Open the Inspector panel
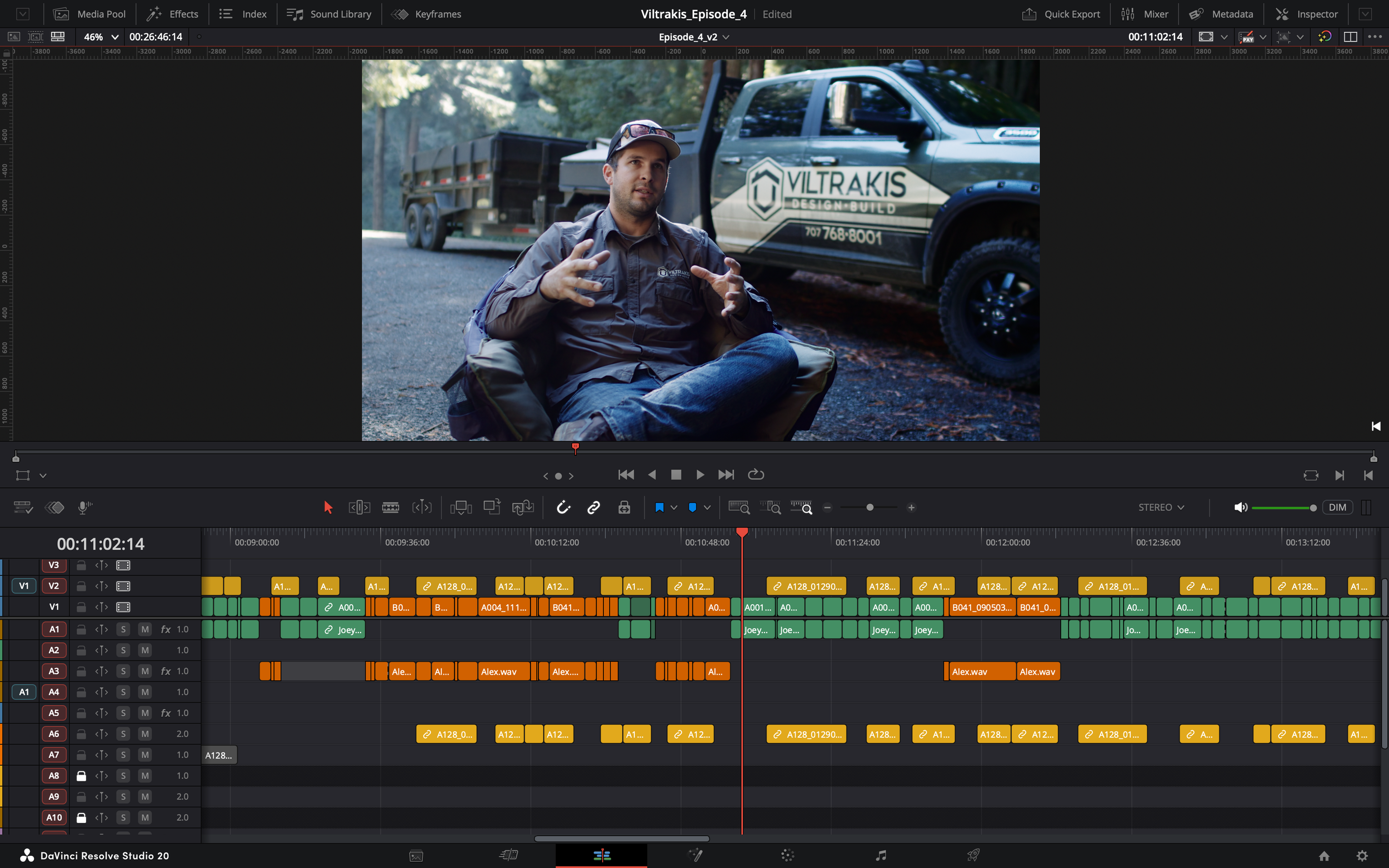 (x=1307, y=14)
